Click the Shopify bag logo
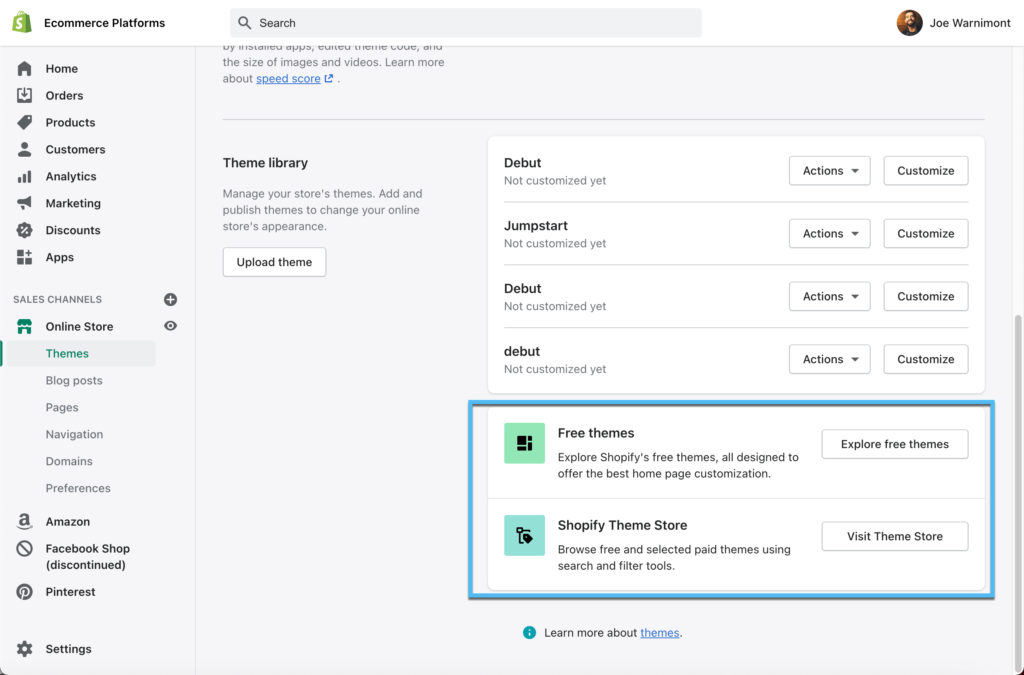Viewport: 1024px width, 675px height. coord(22,23)
